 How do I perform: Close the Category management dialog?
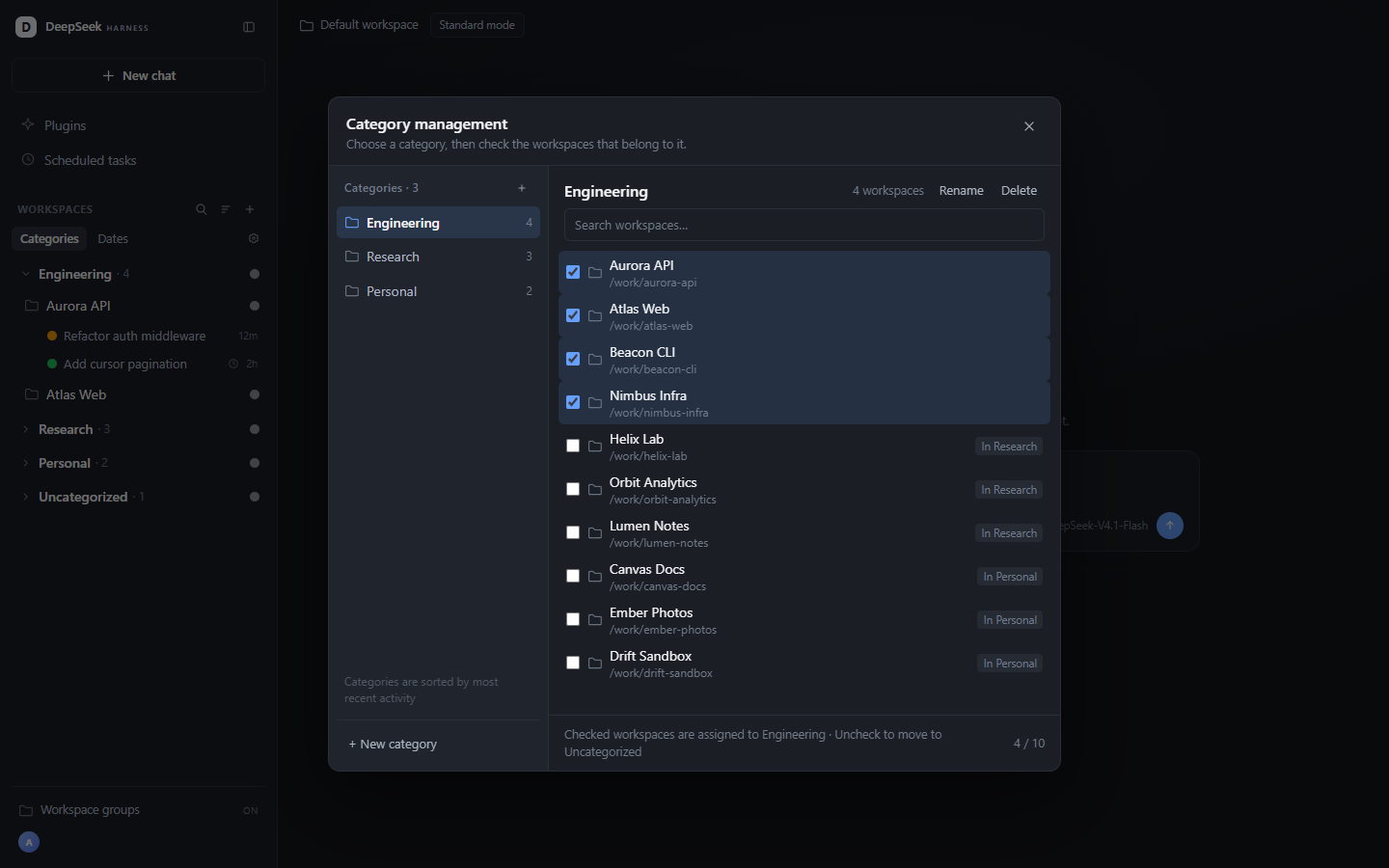[x=1029, y=126]
